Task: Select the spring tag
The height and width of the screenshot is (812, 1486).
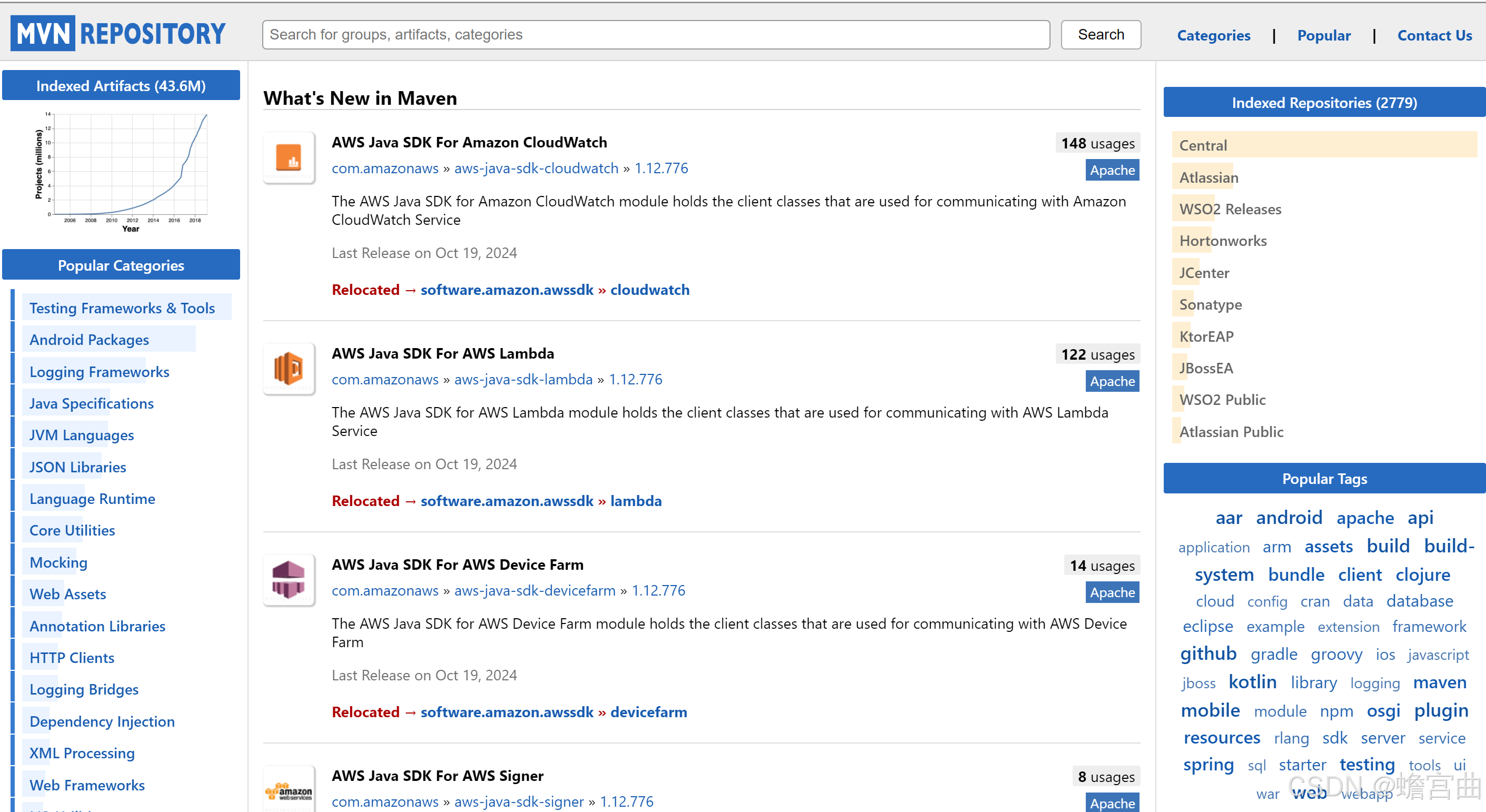Action: pos(1208,764)
